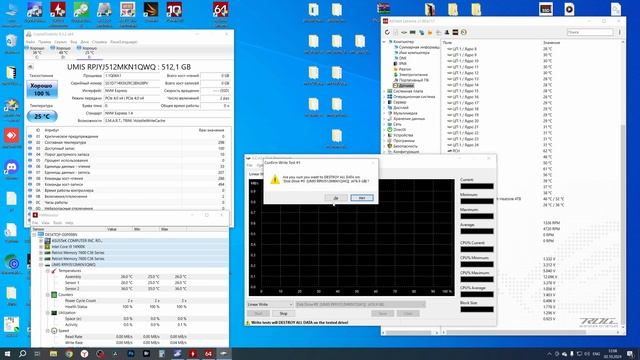640x360 pixels.
Task: Open Chrome from the taskbar
Action: (x=69, y=353)
